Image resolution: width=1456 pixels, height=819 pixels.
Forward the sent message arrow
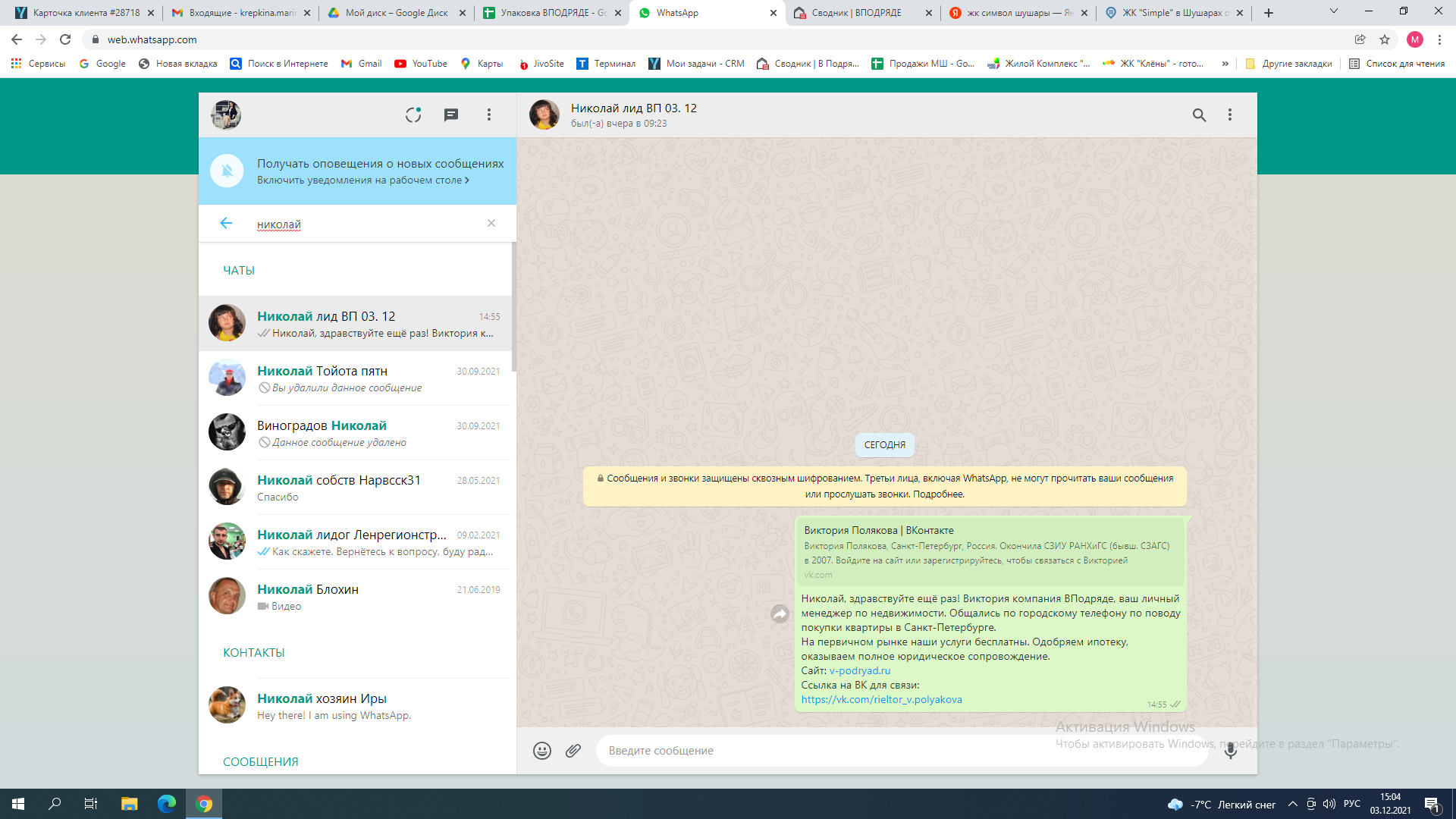click(780, 614)
